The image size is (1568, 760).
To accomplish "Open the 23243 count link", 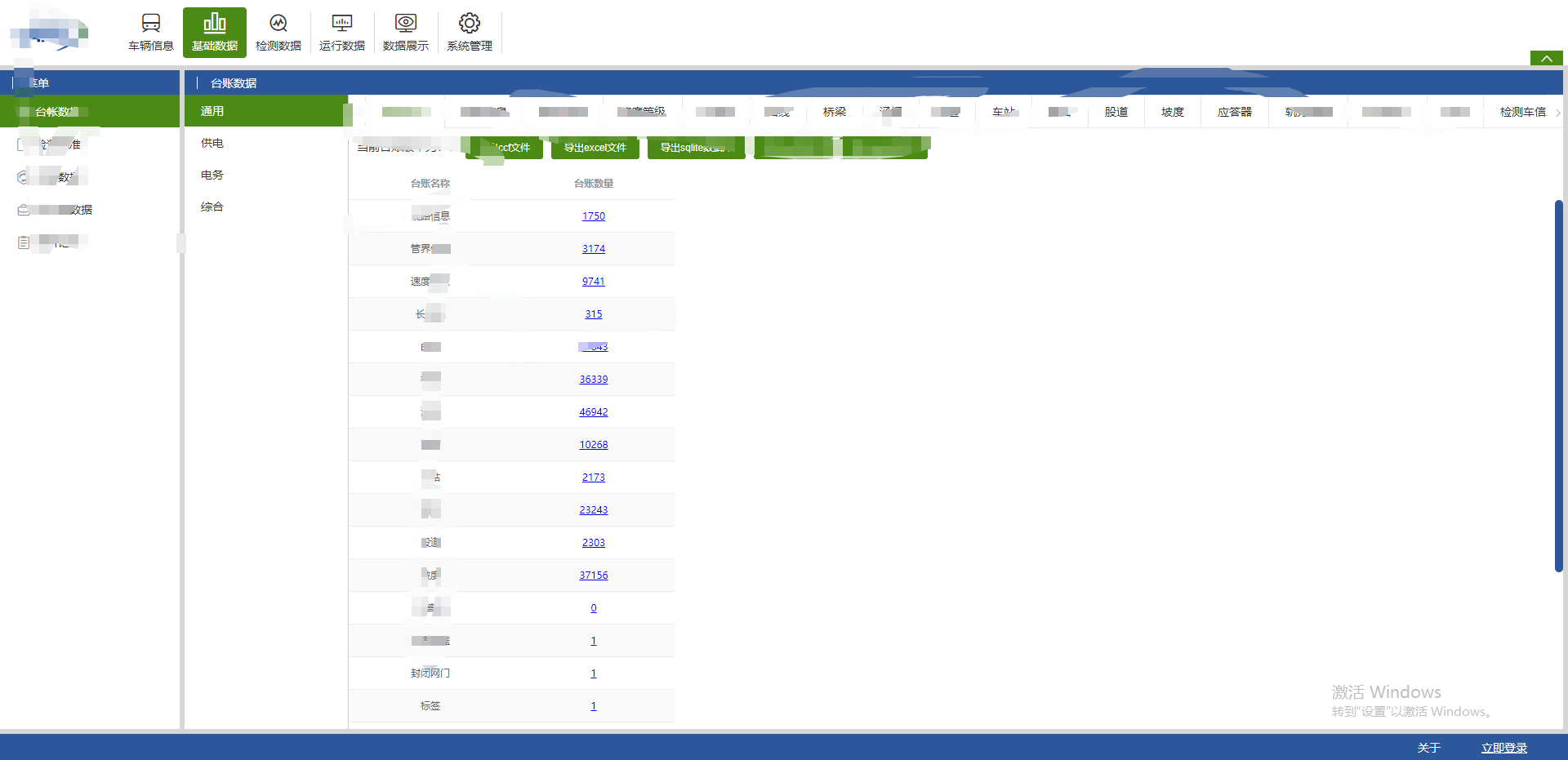I will pyautogui.click(x=594, y=510).
